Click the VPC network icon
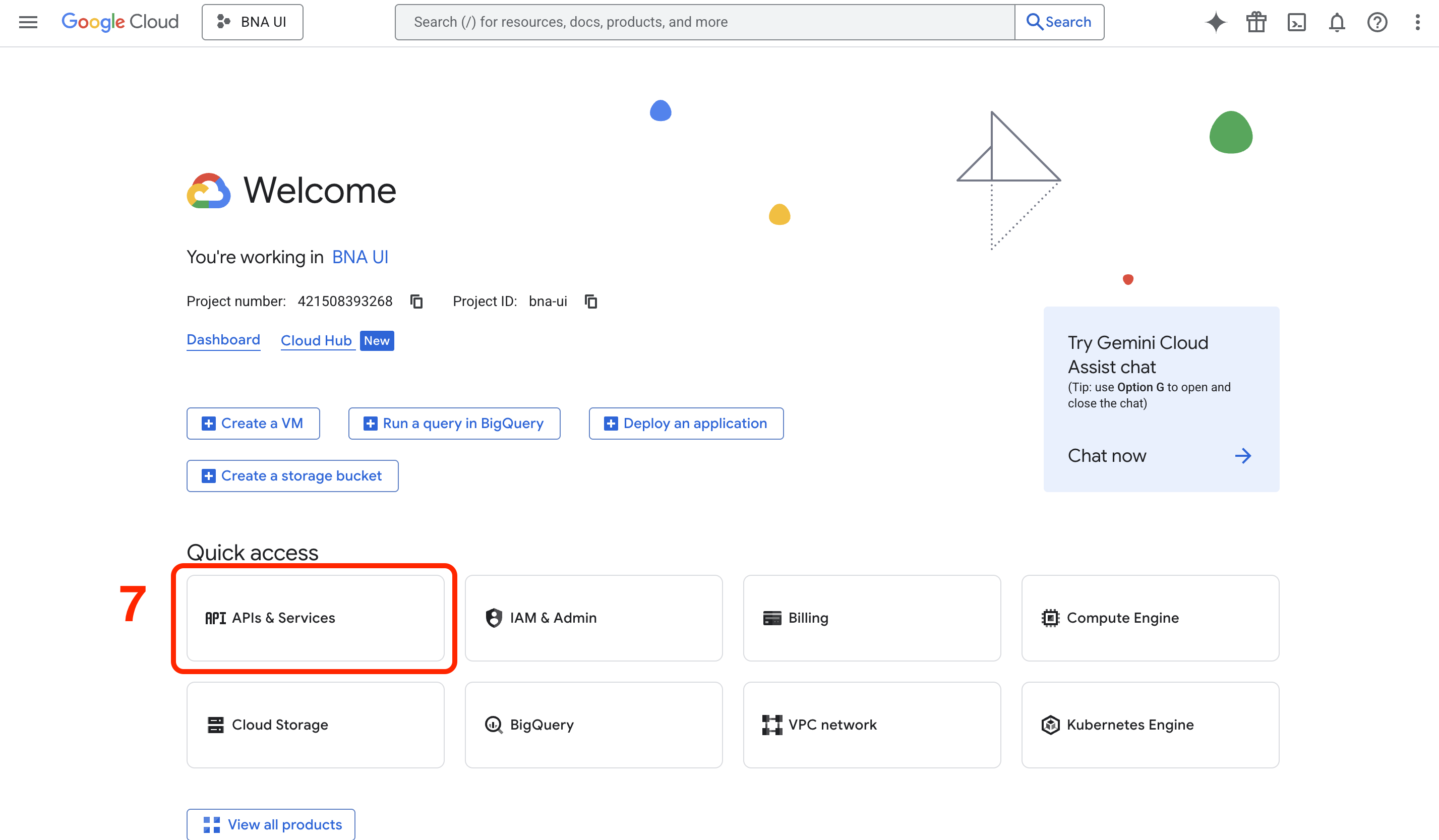Screen dimensions: 1439x840 click(x=772, y=725)
